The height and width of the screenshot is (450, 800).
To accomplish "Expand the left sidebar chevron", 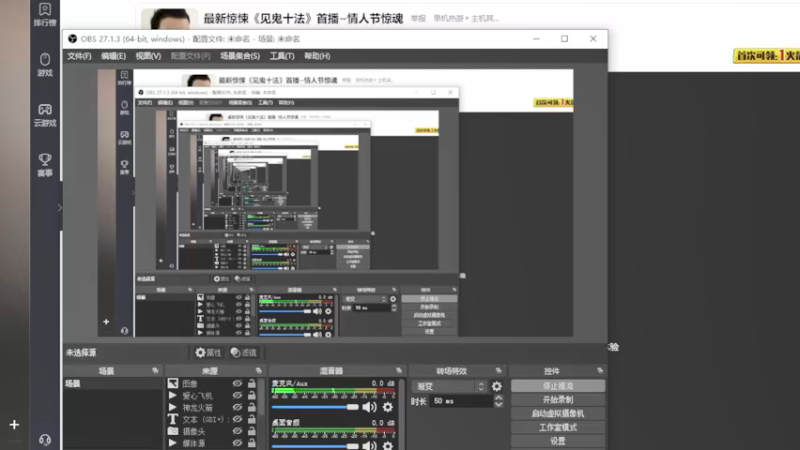I will pyautogui.click(x=59, y=208).
